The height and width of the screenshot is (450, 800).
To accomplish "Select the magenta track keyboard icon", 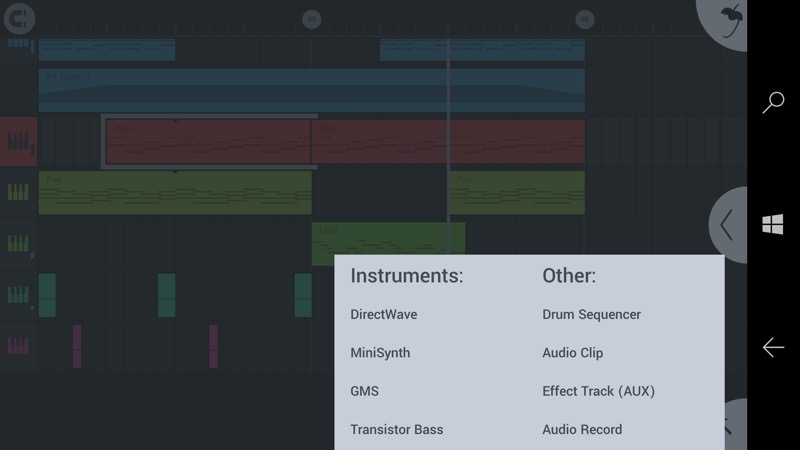I will click(18, 346).
